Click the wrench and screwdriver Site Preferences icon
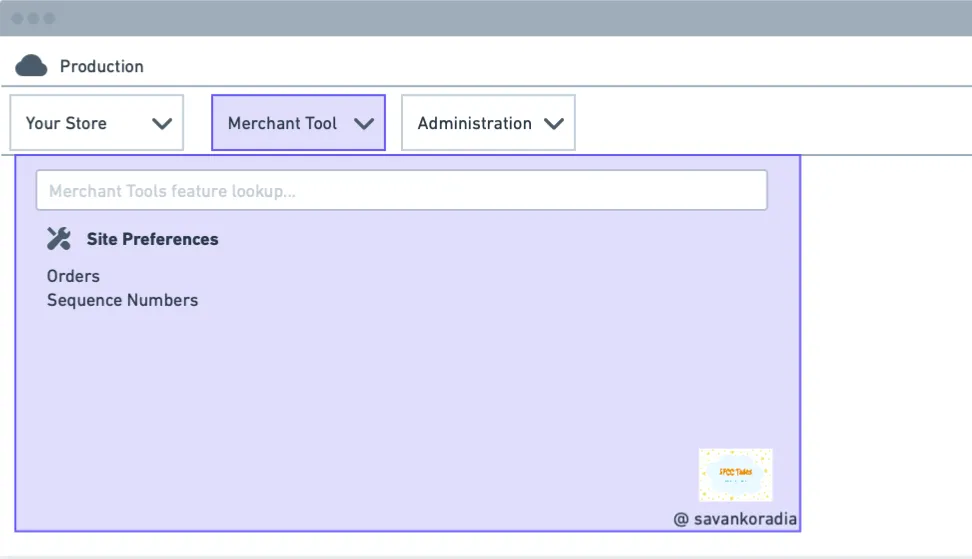Screen dimensions: 972x559 click(x=59, y=239)
